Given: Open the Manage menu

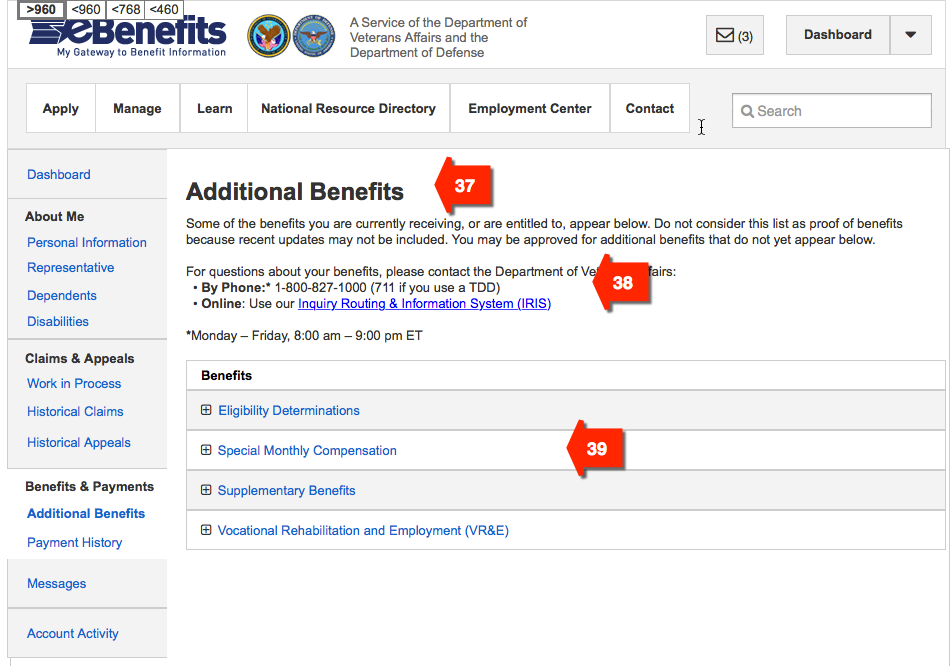Looking at the screenshot, I should (138, 108).
